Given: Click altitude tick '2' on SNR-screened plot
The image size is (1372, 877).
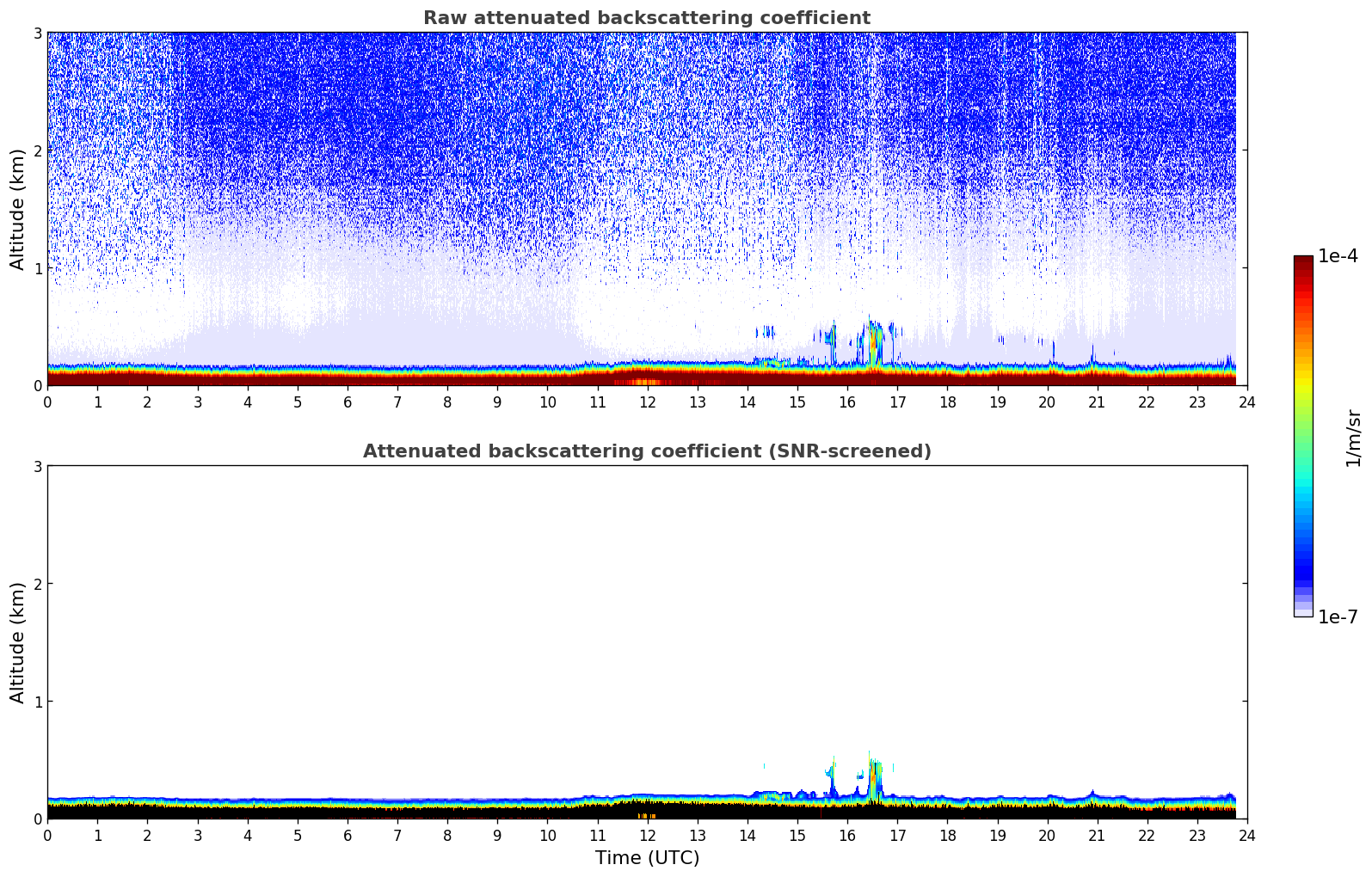Looking at the screenshot, I should 38,584.
